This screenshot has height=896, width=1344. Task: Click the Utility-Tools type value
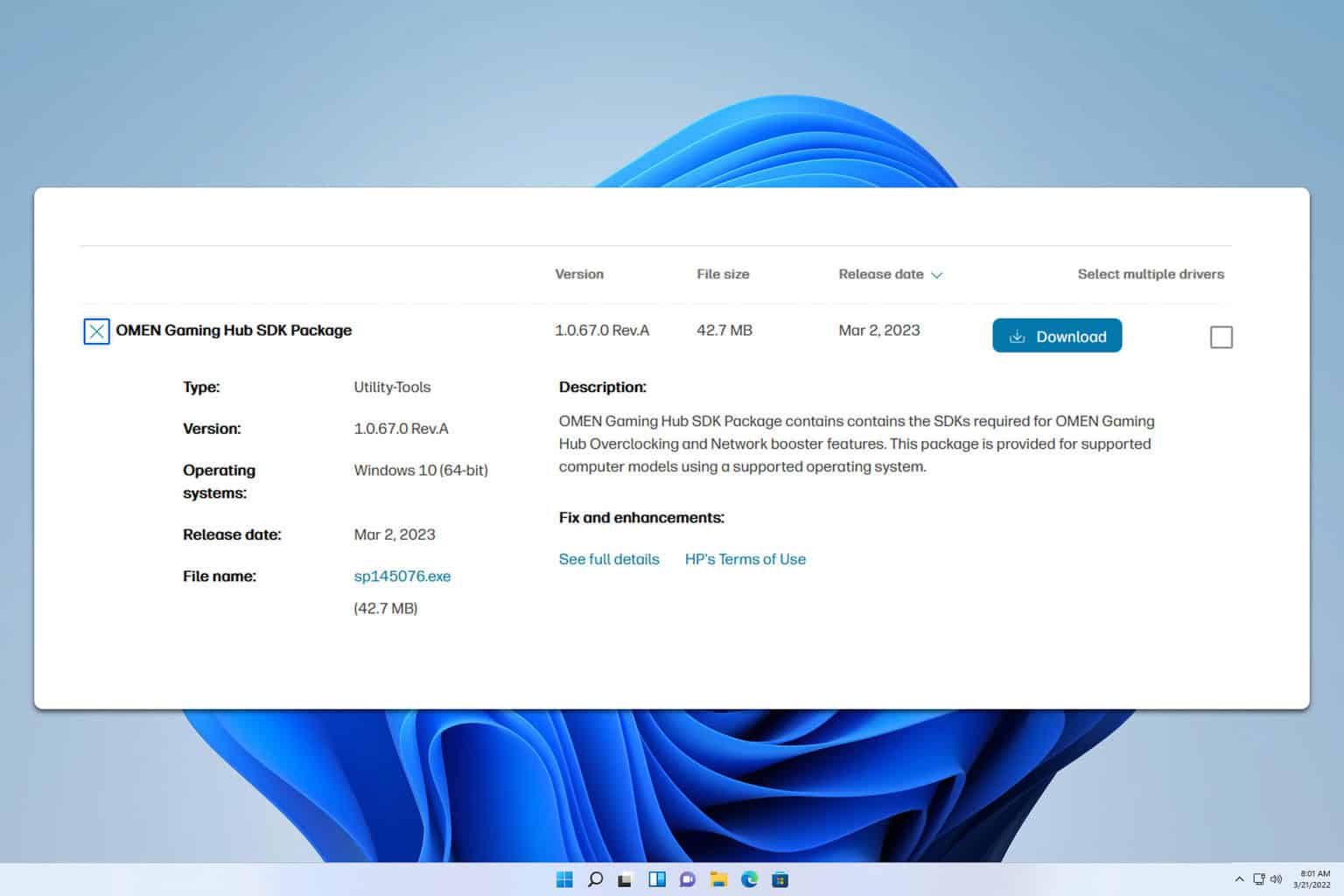pyautogui.click(x=392, y=387)
